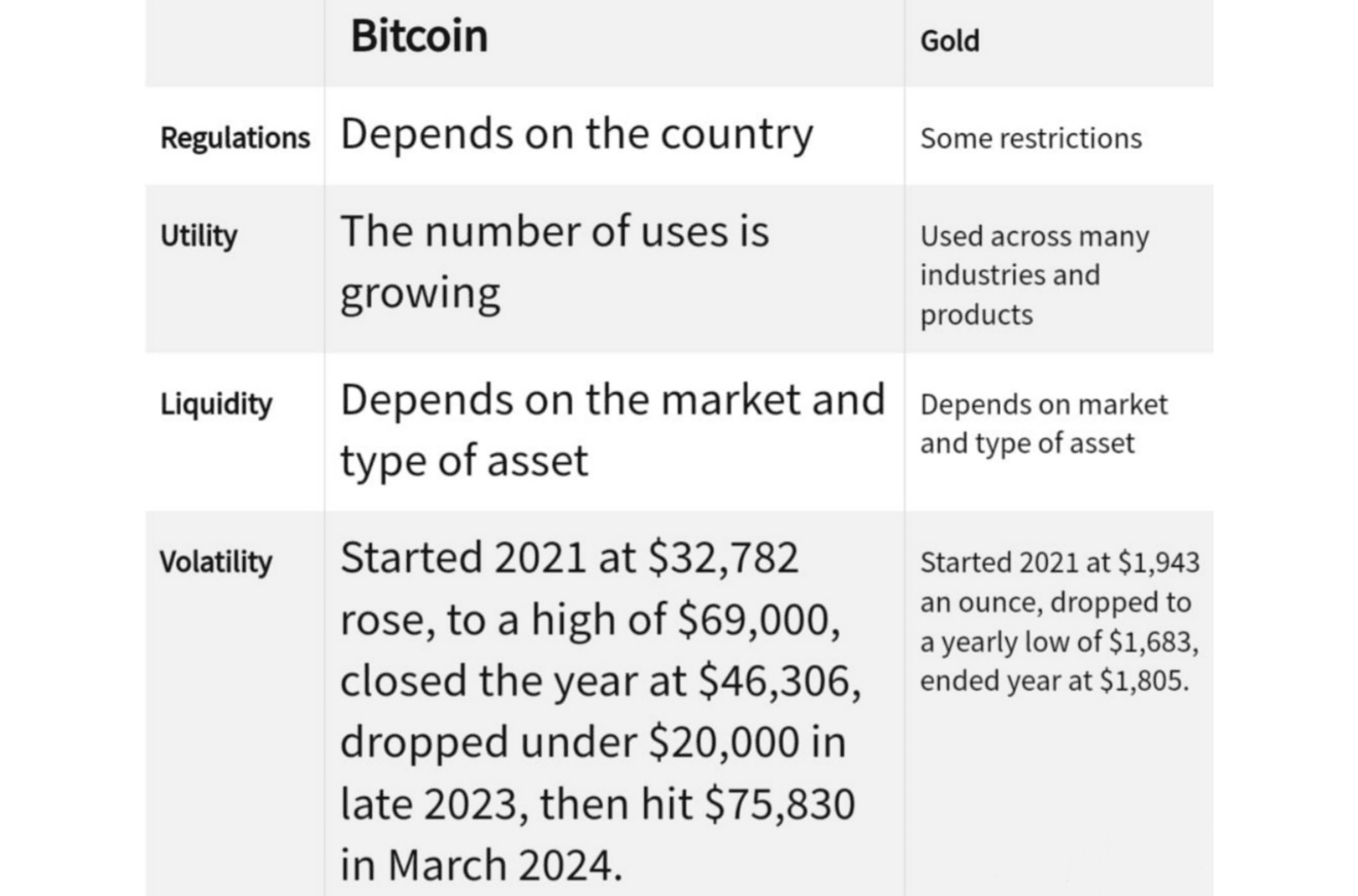Click 'The number of uses is growing' text
The height and width of the screenshot is (896, 1358).
point(554,262)
